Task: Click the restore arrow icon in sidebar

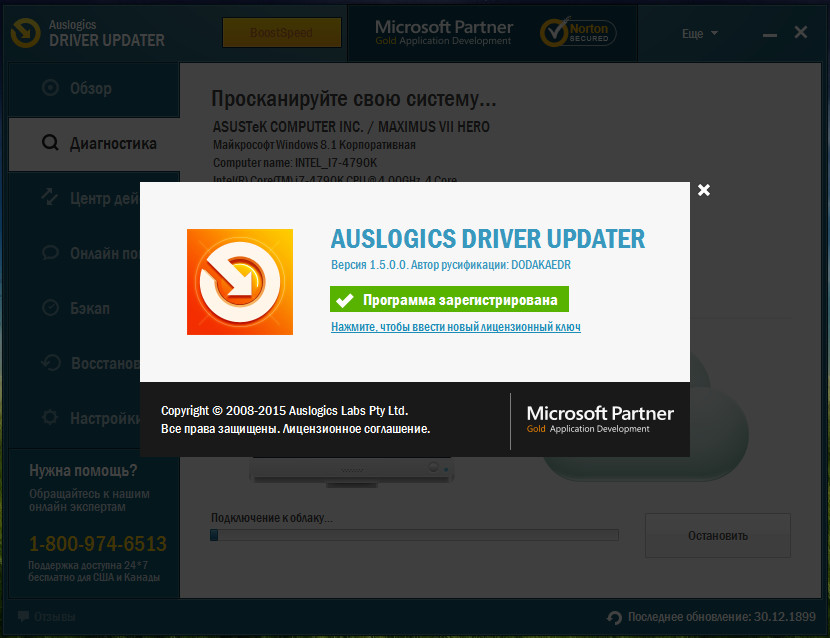Action: 51,363
